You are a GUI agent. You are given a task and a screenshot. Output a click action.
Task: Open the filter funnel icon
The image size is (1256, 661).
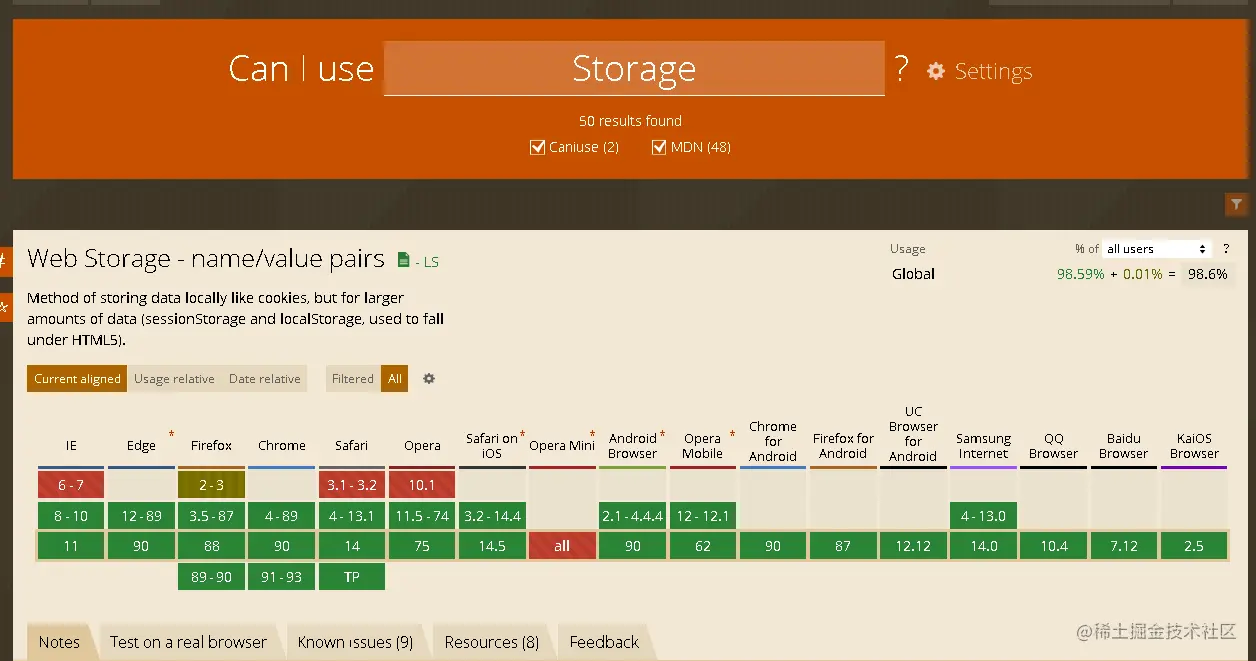pyautogui.click(x=1237, y=205)
